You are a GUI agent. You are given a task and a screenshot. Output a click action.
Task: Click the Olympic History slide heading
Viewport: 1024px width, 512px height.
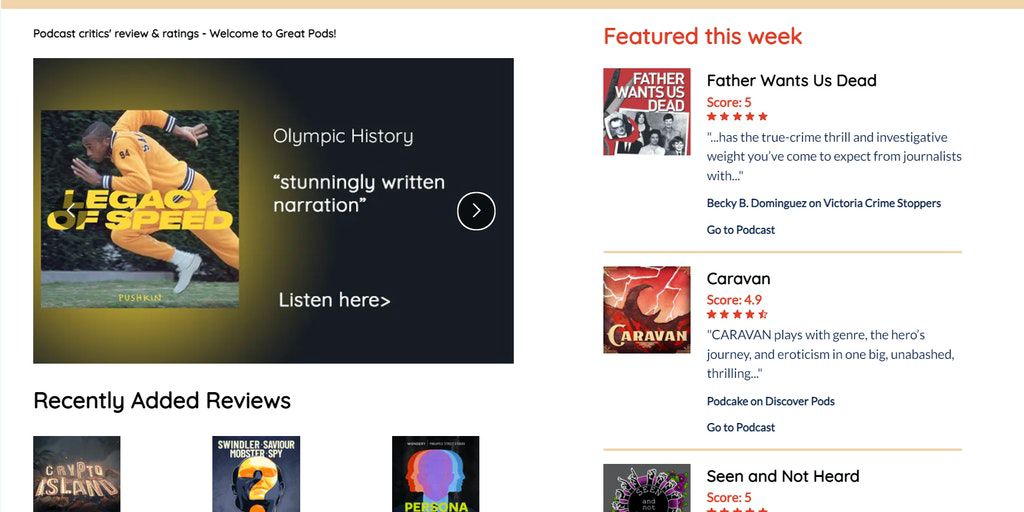[343, 136]
